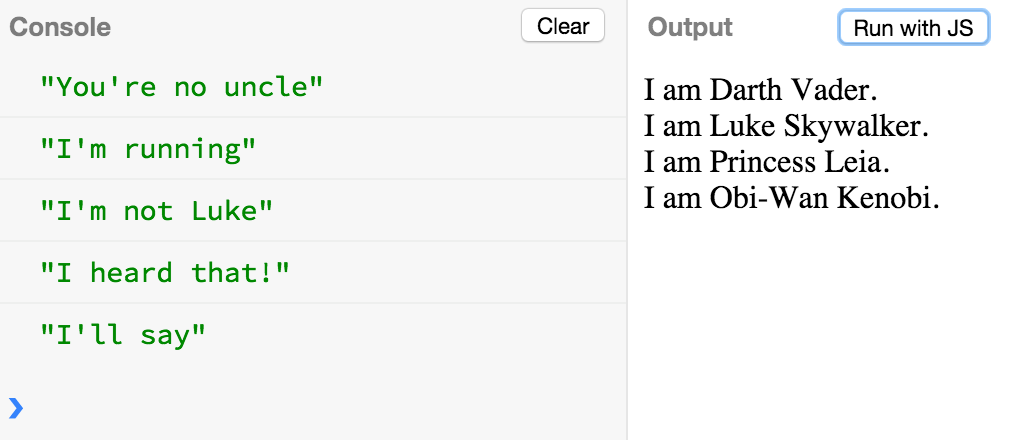Click empty output area below Obi-Wan Kenobi line
Viewport: 1014px width, 440px height.
pos(820,324)
